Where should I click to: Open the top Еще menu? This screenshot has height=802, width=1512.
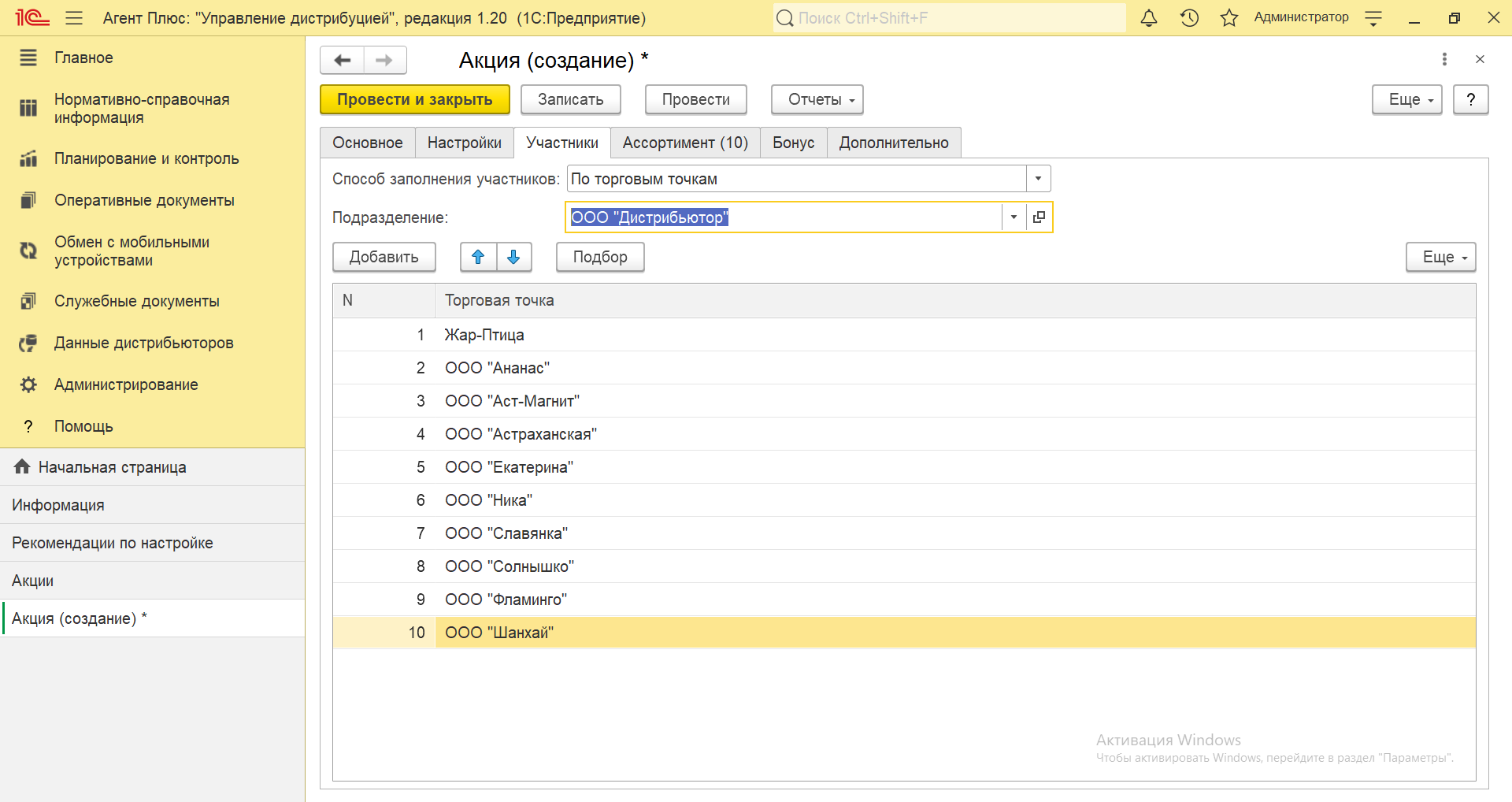click(1406, 99)
